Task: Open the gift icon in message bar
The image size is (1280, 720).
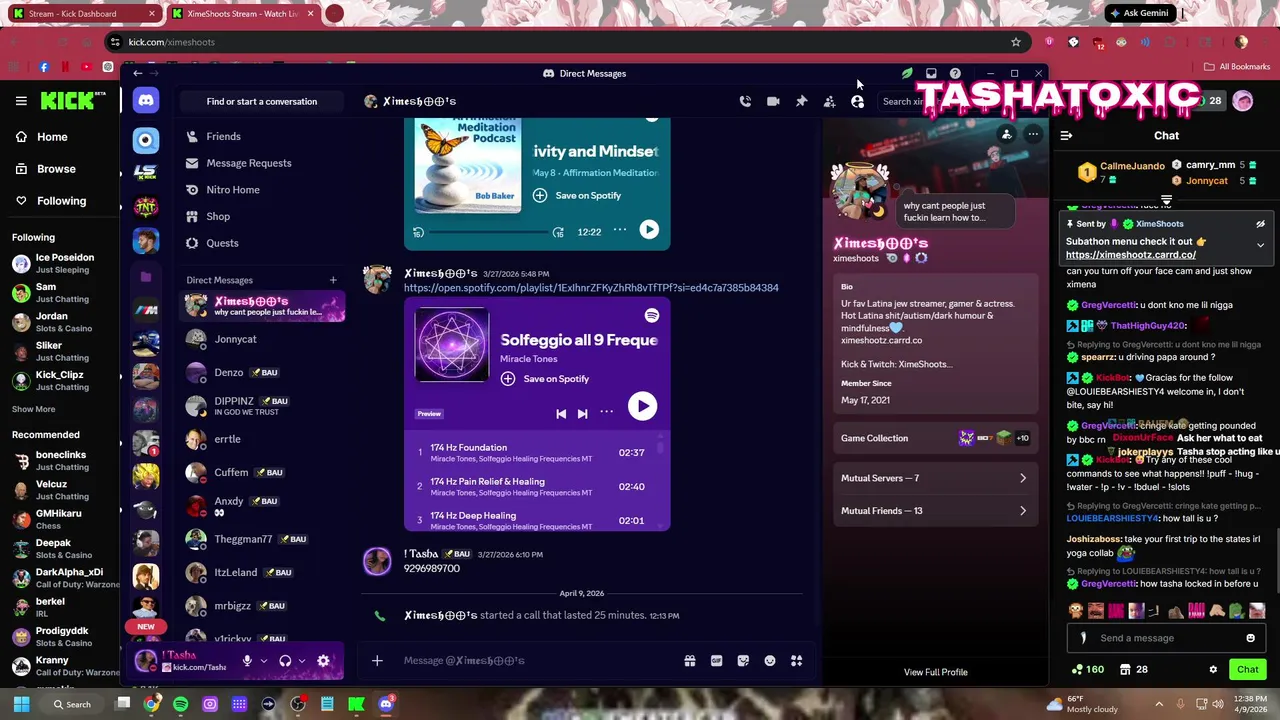Action: pos(690,660)
